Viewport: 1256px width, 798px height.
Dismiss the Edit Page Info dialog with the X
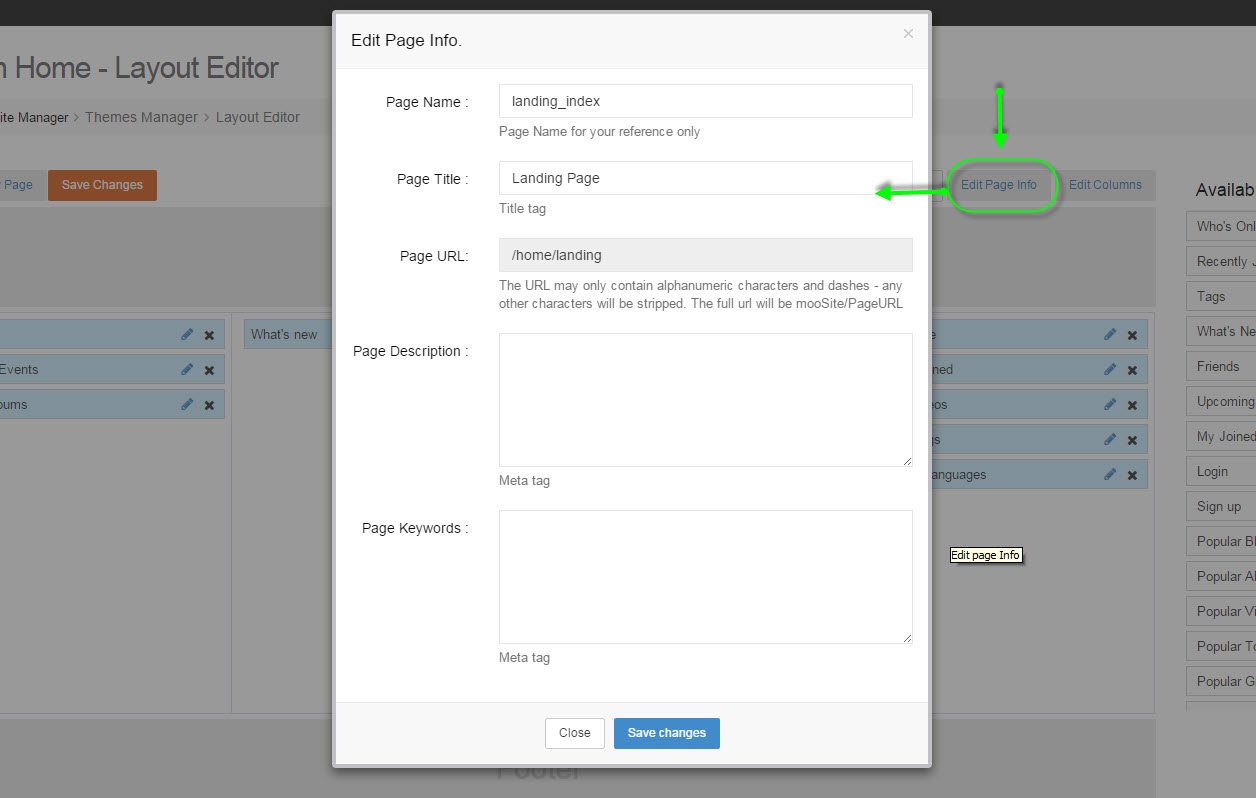[x=908, y=34]
